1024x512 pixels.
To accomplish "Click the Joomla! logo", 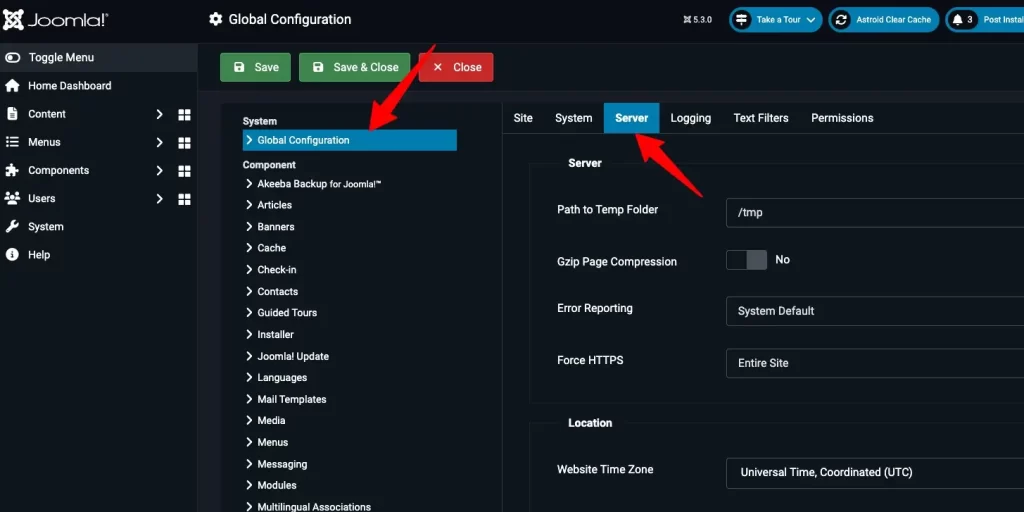I will [56, 20].
